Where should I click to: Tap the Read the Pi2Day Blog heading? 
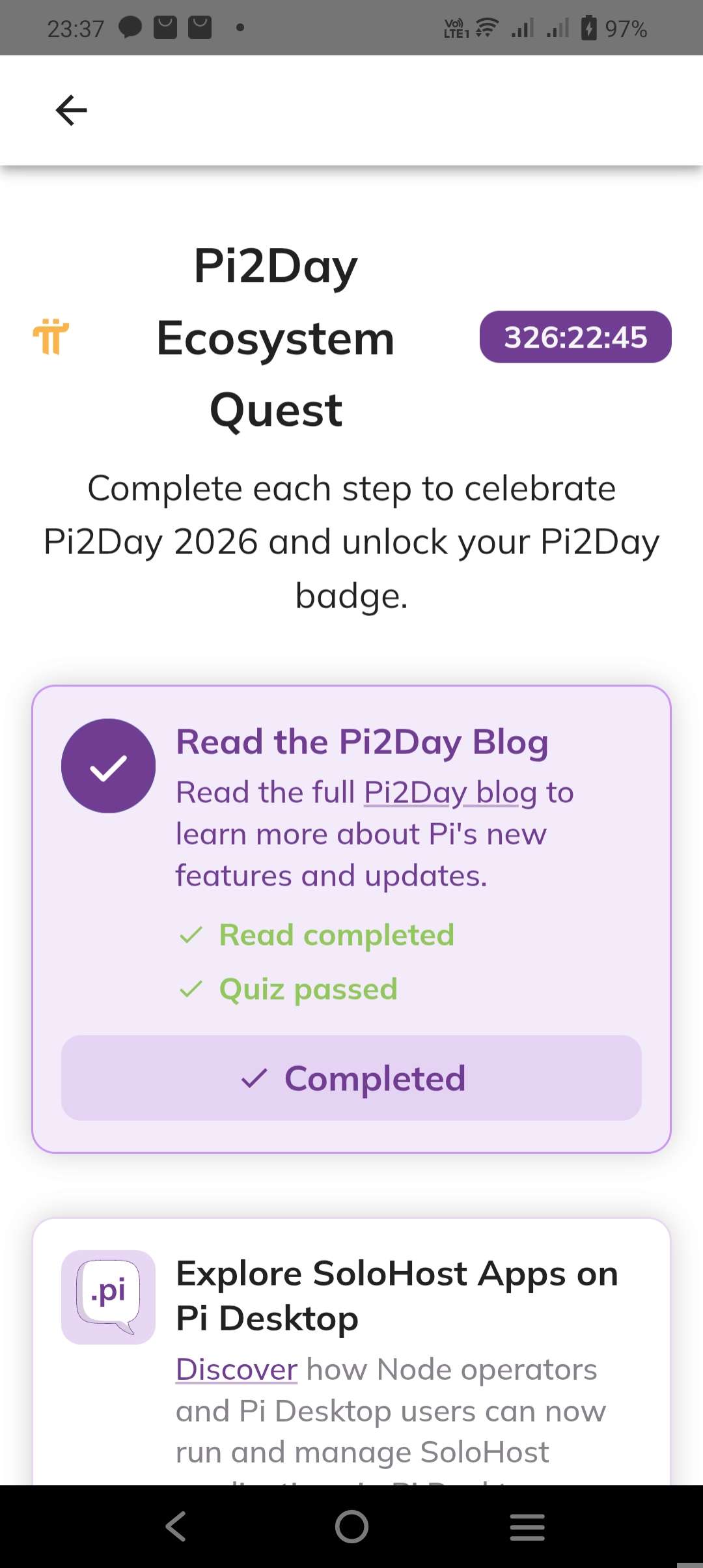coord(363,742)
